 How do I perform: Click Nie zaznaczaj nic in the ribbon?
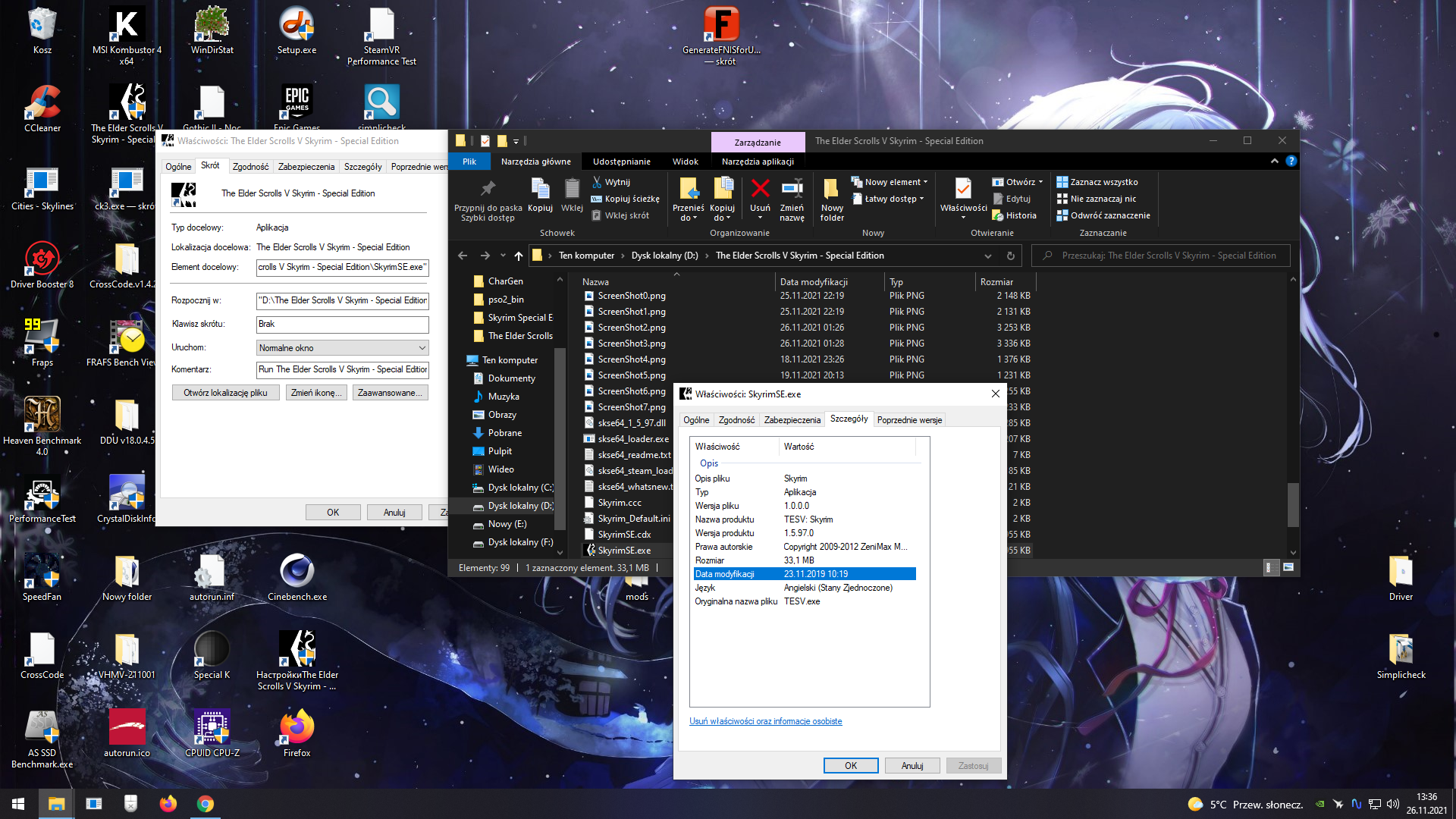pyautogui.click(x=1096, y=199)
